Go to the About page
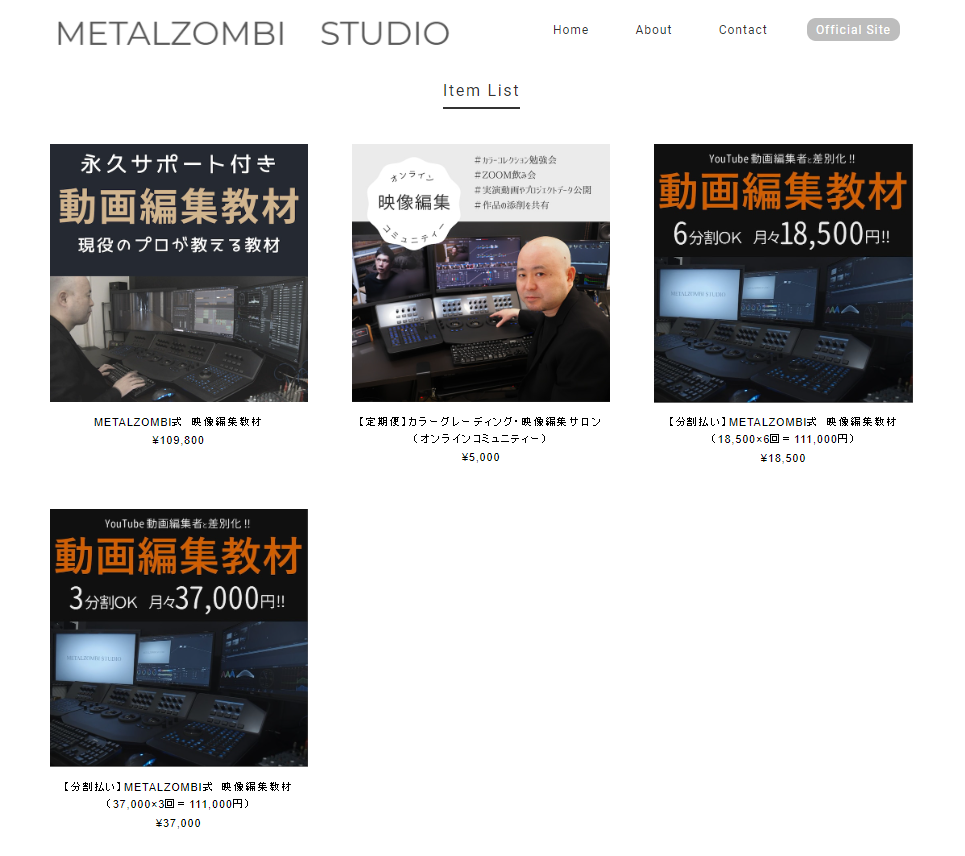This screenshot has height=856, width=965. [x=654, y=30]
